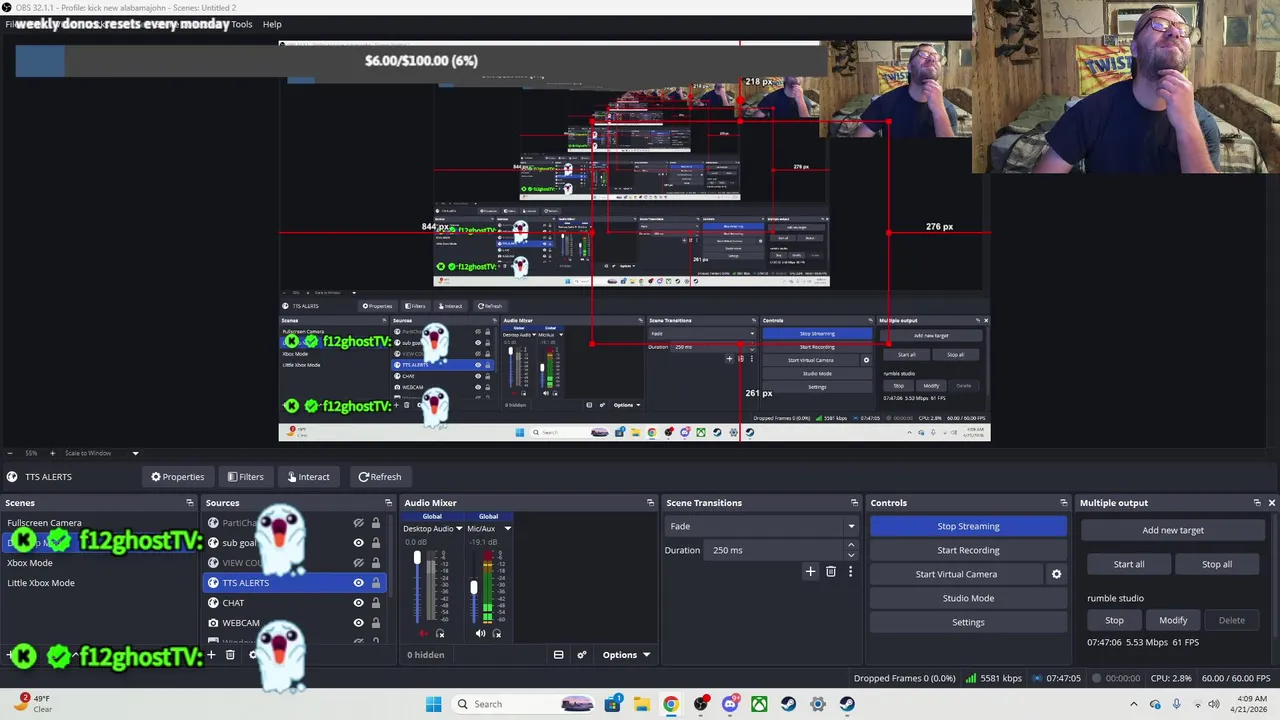1280x720 pixels.
Task: Toggle monitoring icon for Desktop Audio
Action: (x=440, y=633)
